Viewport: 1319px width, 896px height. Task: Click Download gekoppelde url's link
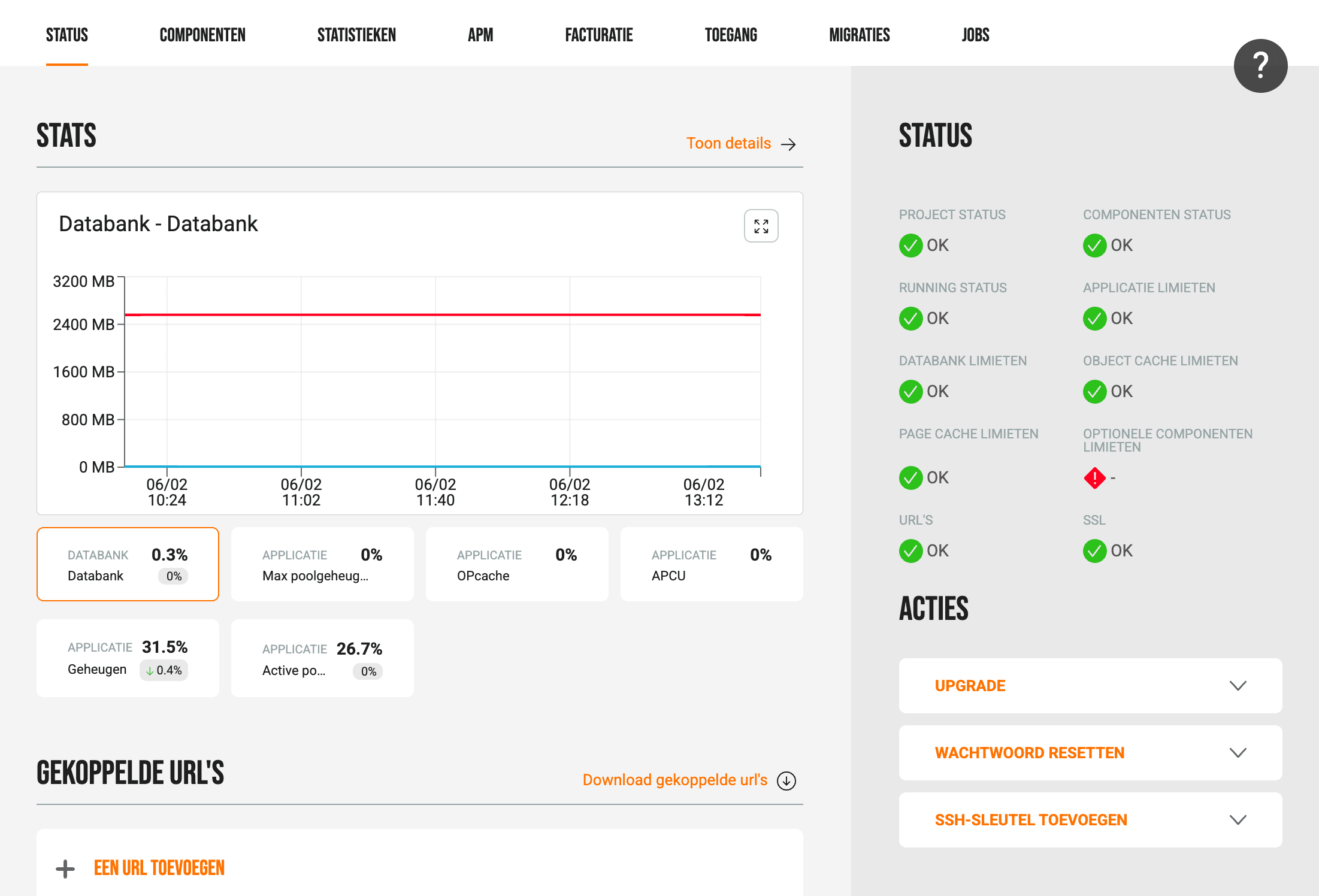point(675,780)
